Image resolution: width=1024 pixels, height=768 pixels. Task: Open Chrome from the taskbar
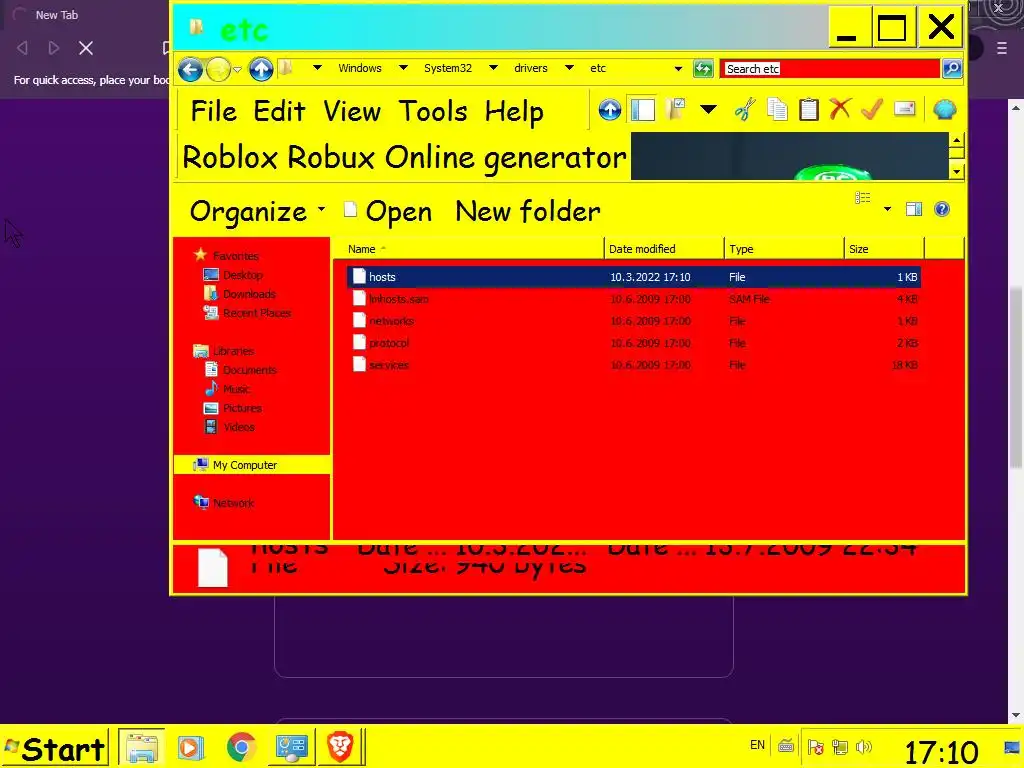pyautogui.click(x=241, y=747)
